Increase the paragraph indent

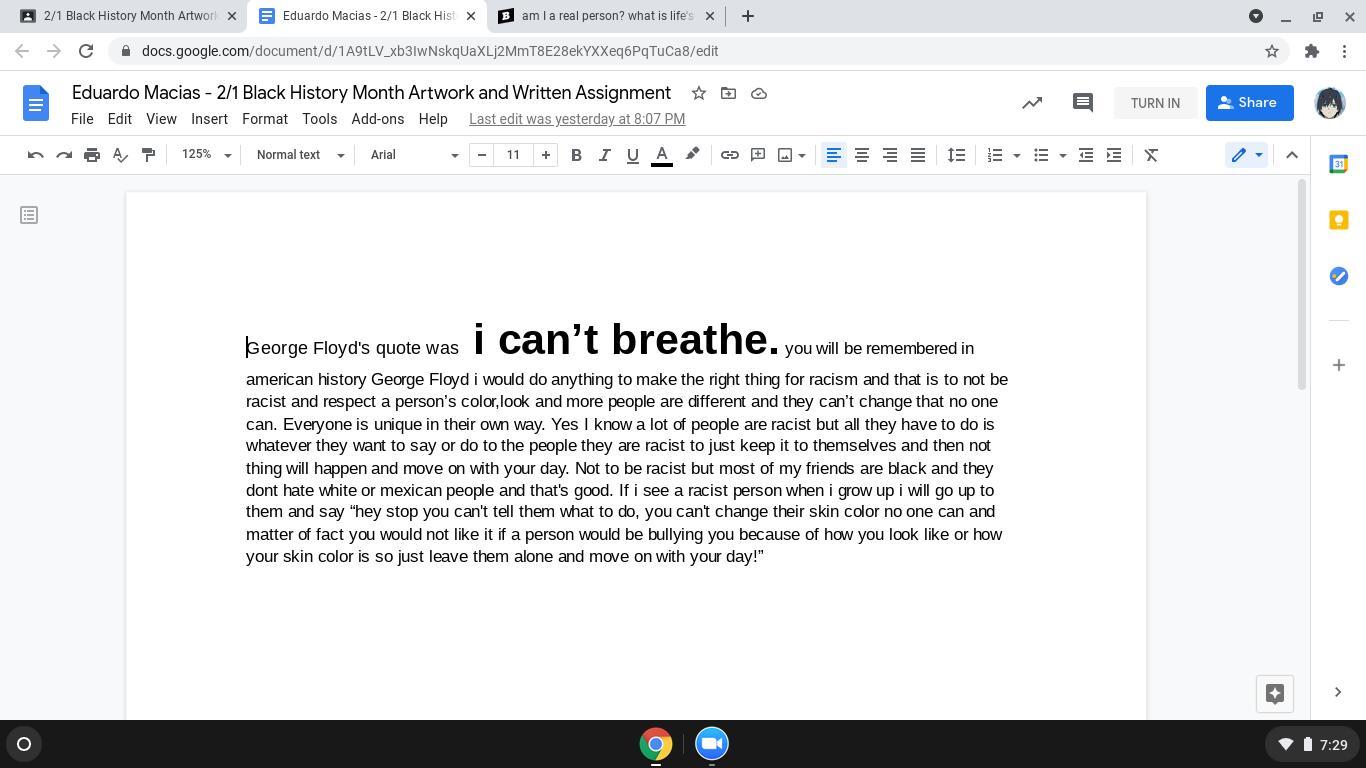(1113, 155)
